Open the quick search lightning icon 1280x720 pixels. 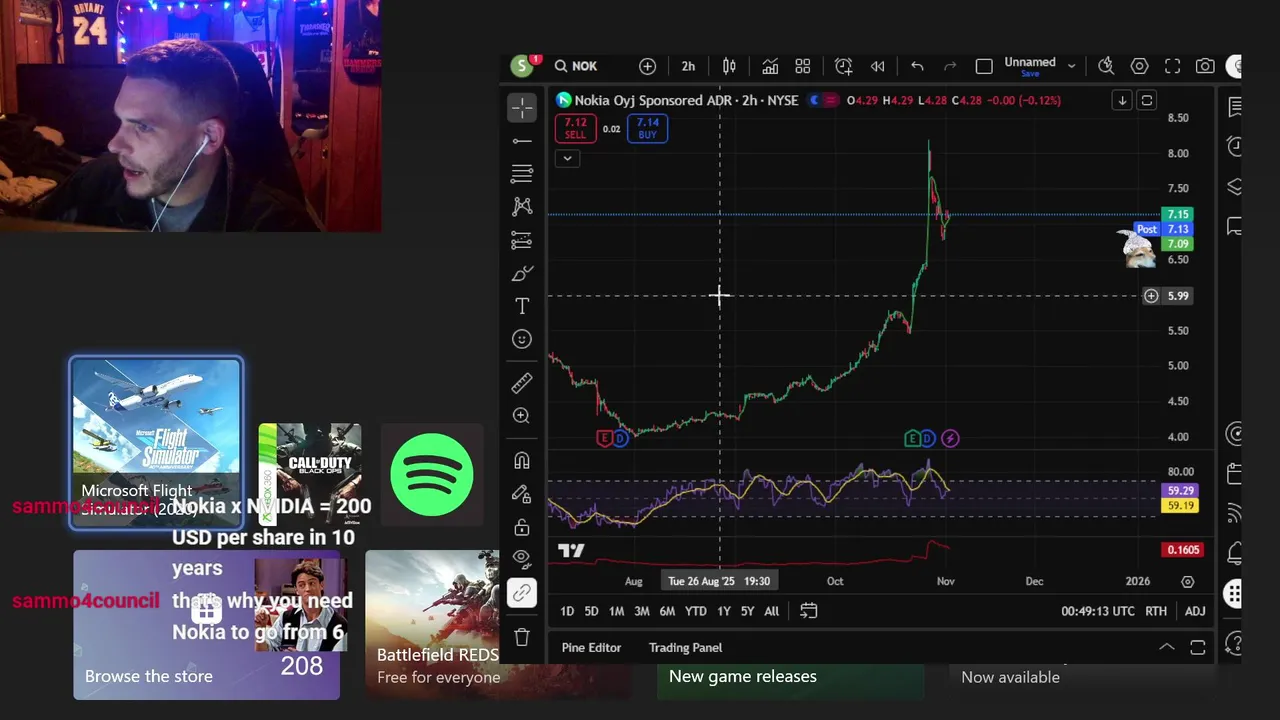pyautogui.click(x=1106, y=66)
